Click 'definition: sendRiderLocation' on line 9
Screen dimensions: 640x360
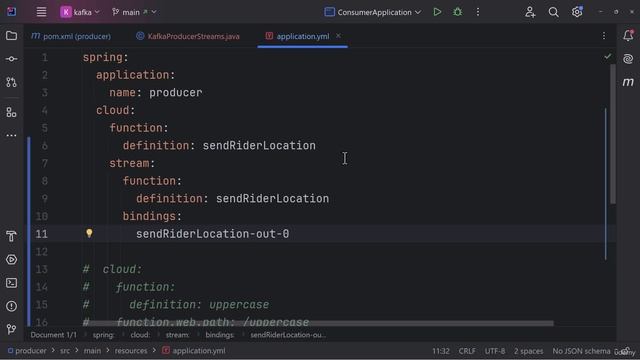tap(232, 199)
